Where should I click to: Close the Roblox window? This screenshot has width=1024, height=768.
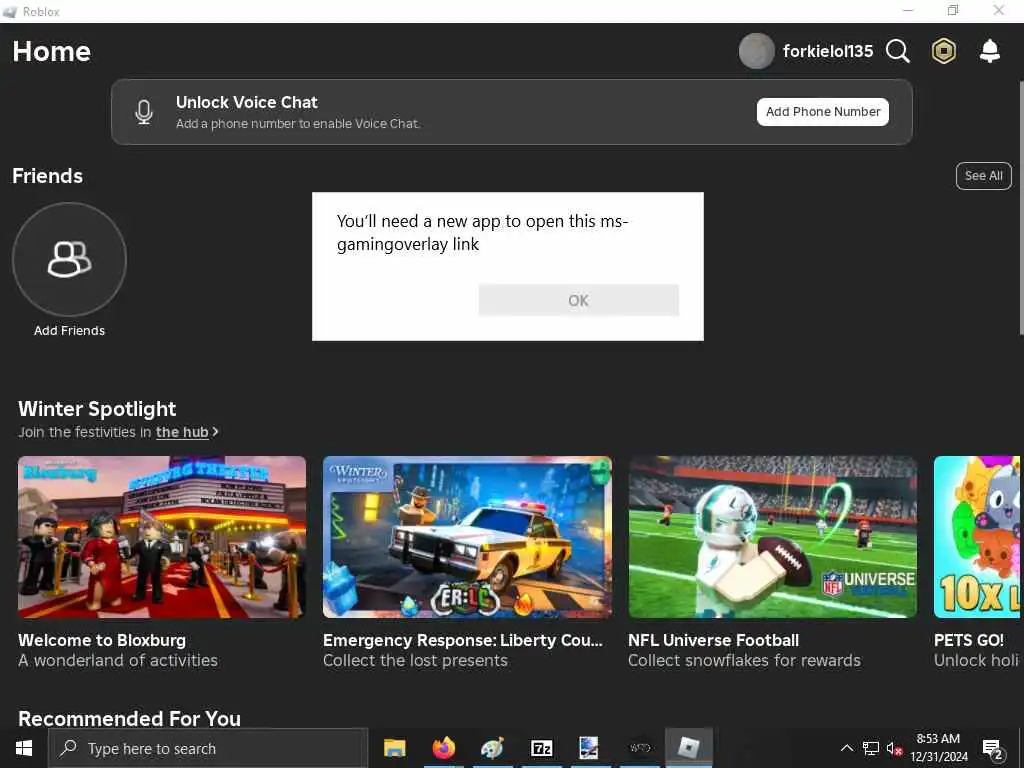(999, 10)
